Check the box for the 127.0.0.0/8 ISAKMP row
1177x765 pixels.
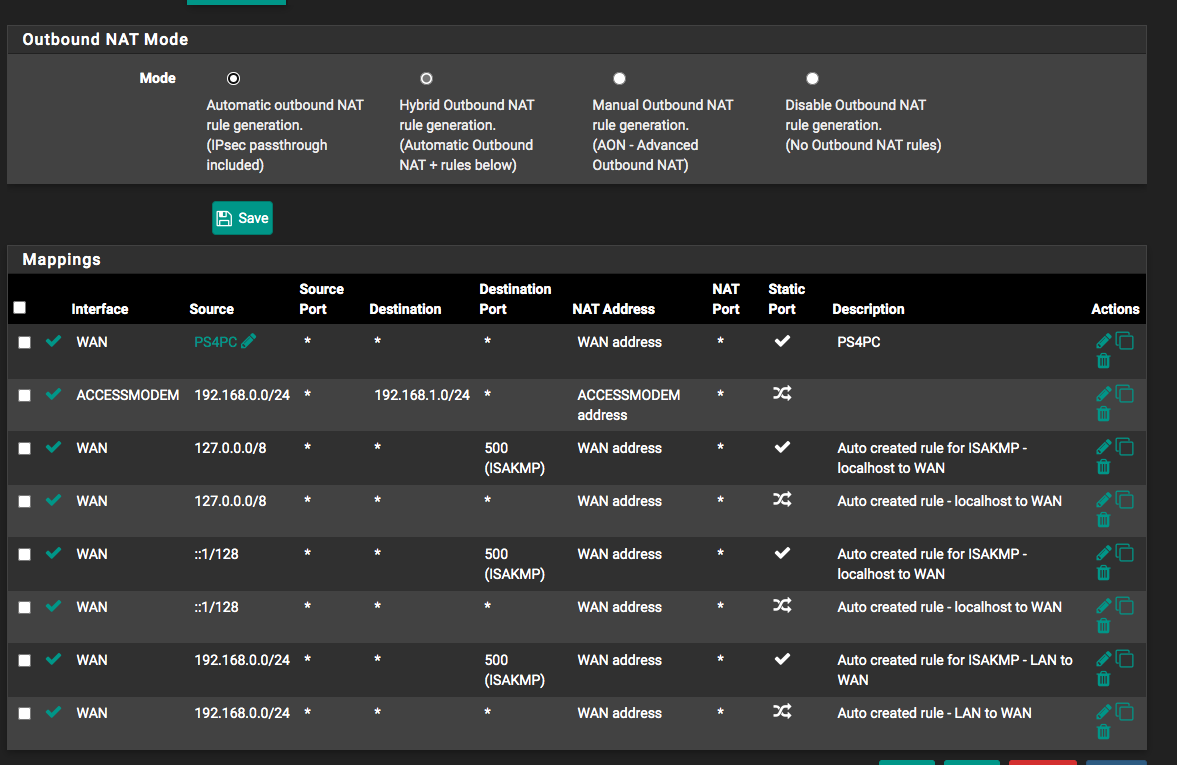pyautogui.click(x=25, y=448)
